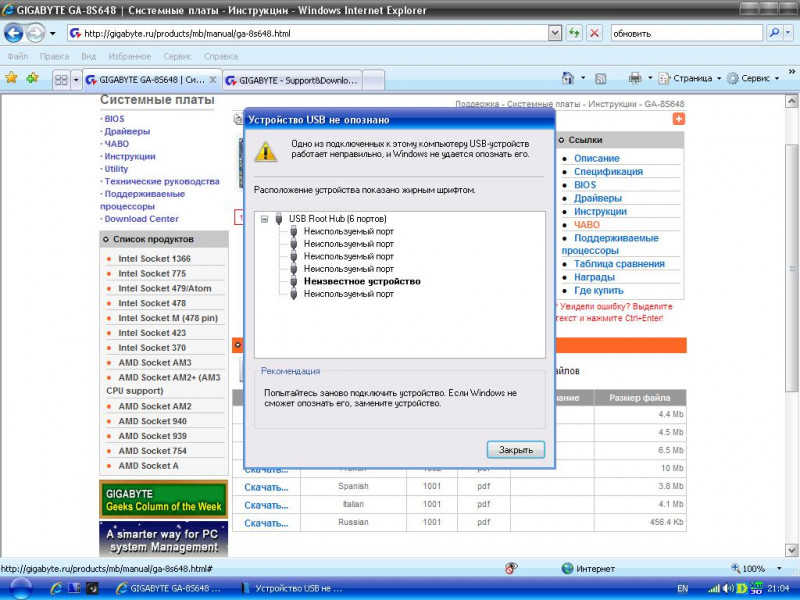800x600 pixels.
Task: Click the Интернет security zone indicator
Action: click(588, 568)
